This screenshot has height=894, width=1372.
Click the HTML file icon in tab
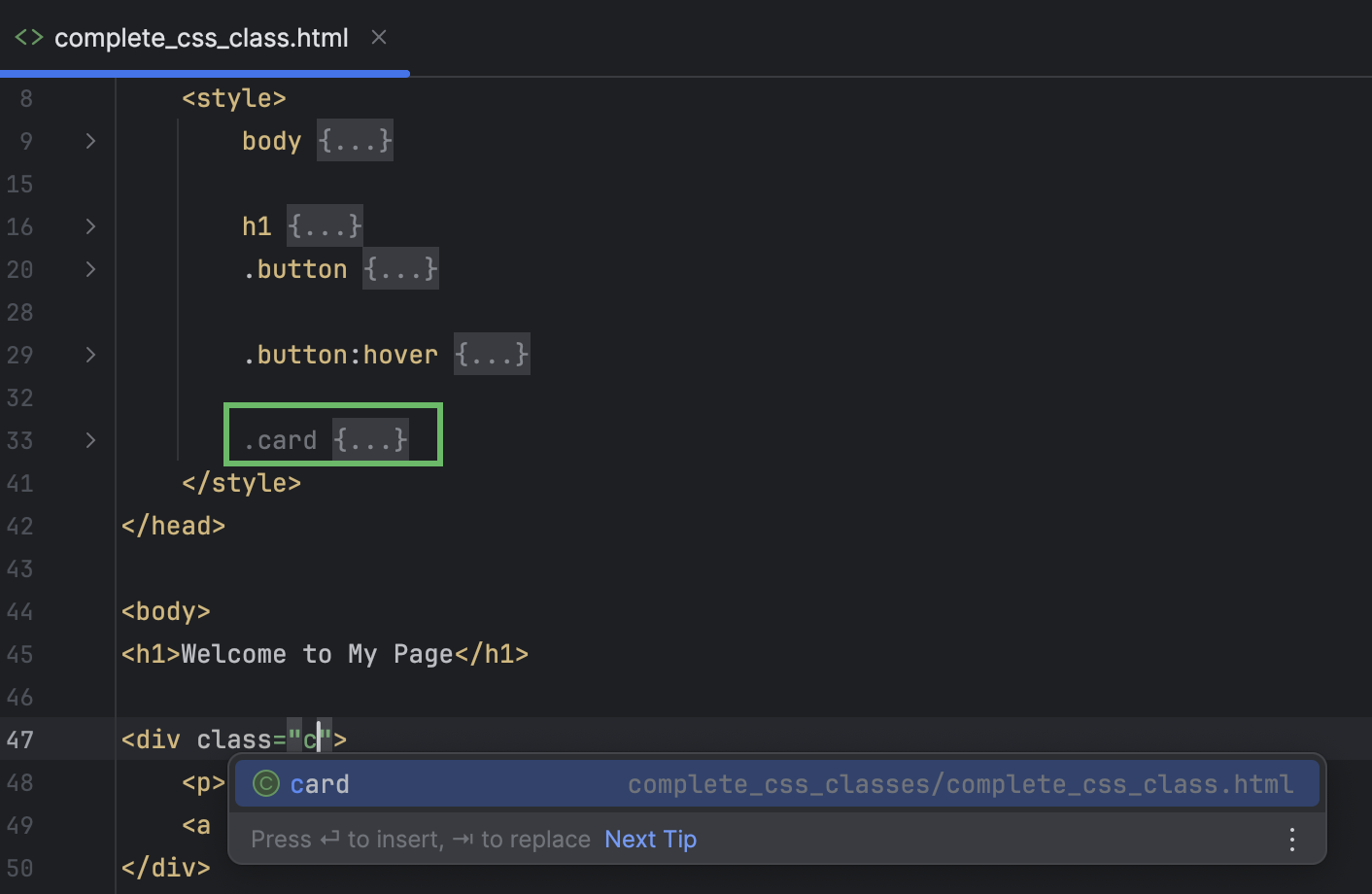pos(28,37)
